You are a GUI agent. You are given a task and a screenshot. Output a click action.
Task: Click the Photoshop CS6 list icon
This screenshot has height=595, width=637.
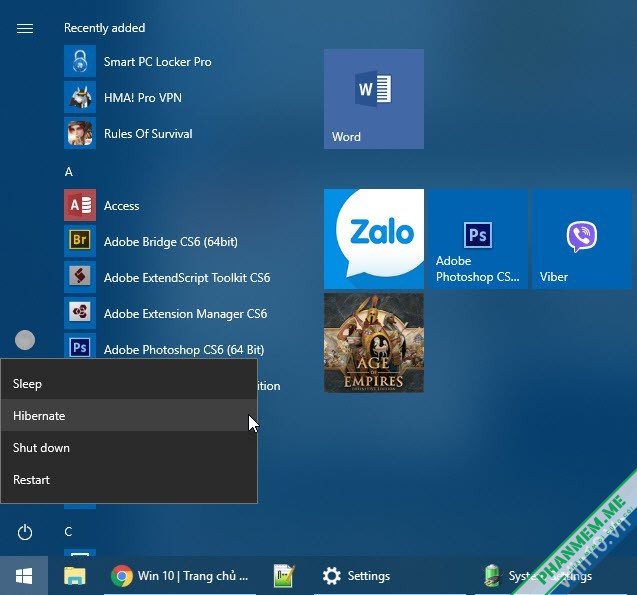pos(80,346)
